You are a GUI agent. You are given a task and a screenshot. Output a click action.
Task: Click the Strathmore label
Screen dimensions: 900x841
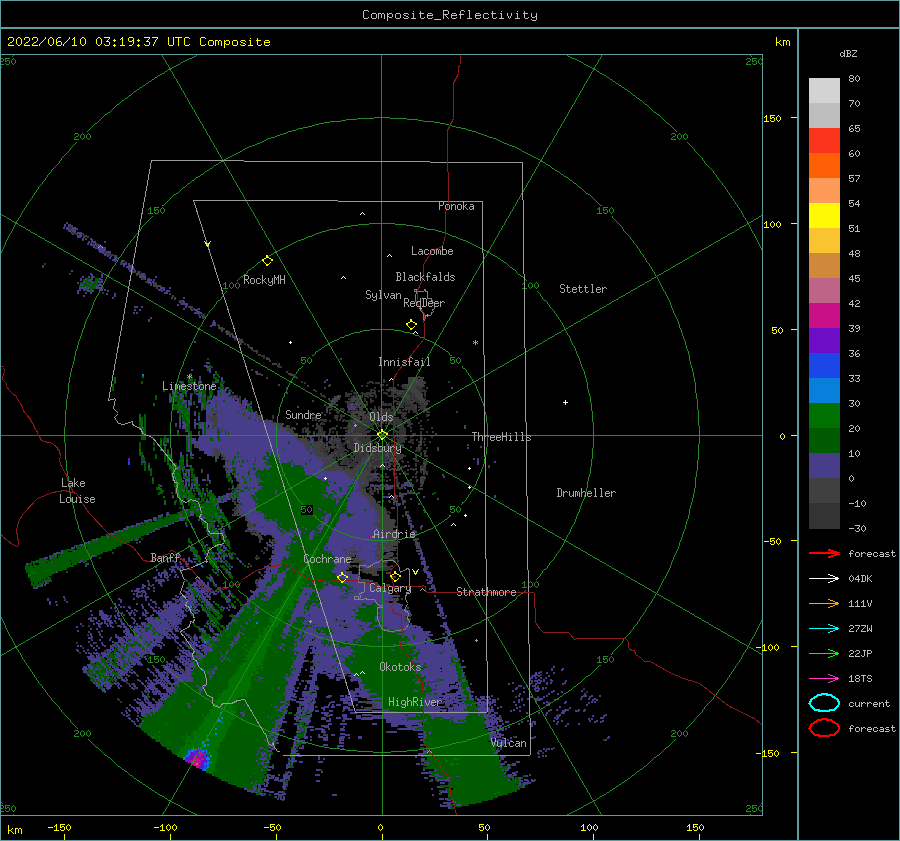click(486, 592)
